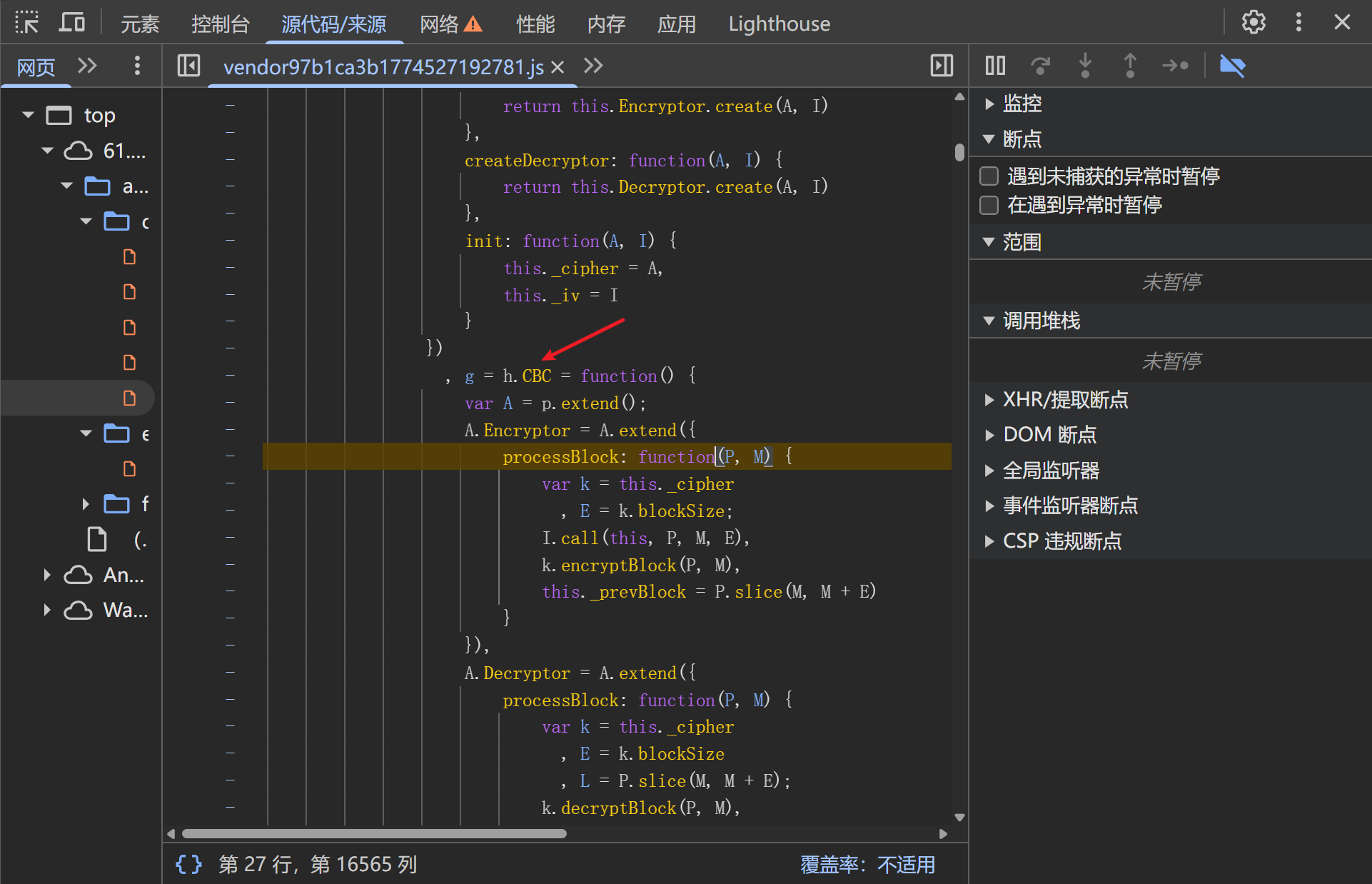1372x884 pixels.
Task: Click the 'A.Decryptor = A.extend({' line
Action: (x=580, y=673)
